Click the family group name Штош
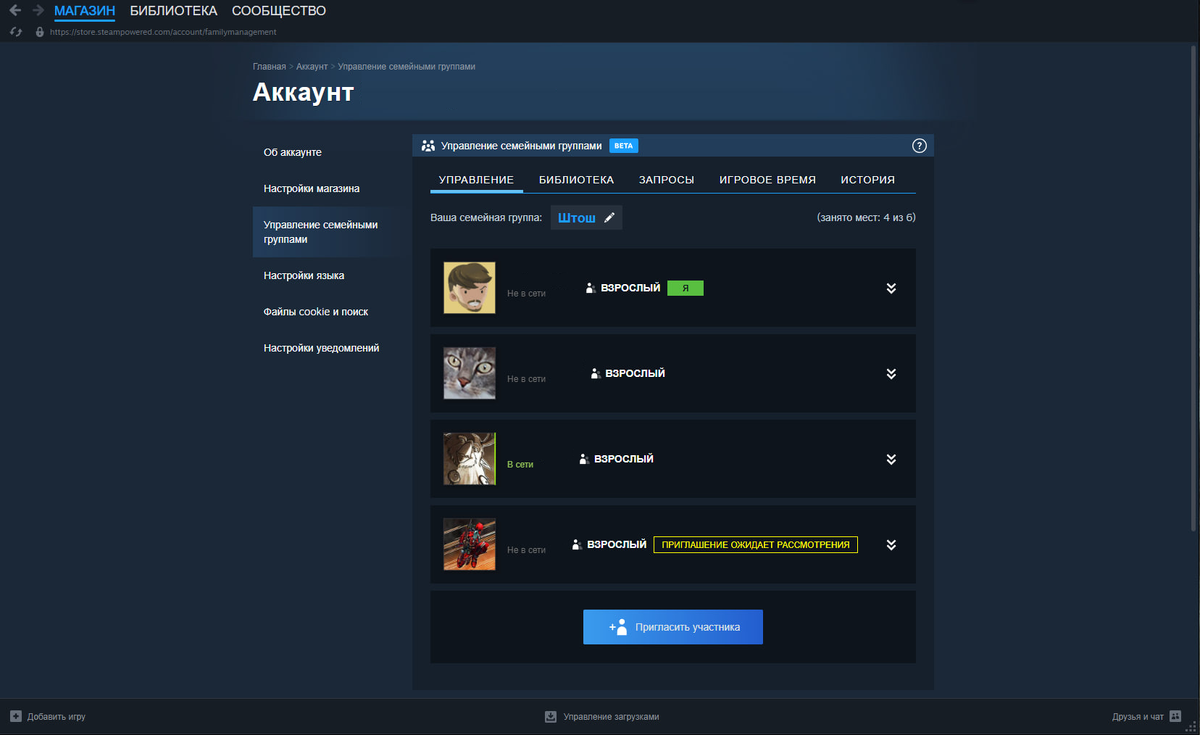This screenshot has height=735, width=1200. click(577, 217)
